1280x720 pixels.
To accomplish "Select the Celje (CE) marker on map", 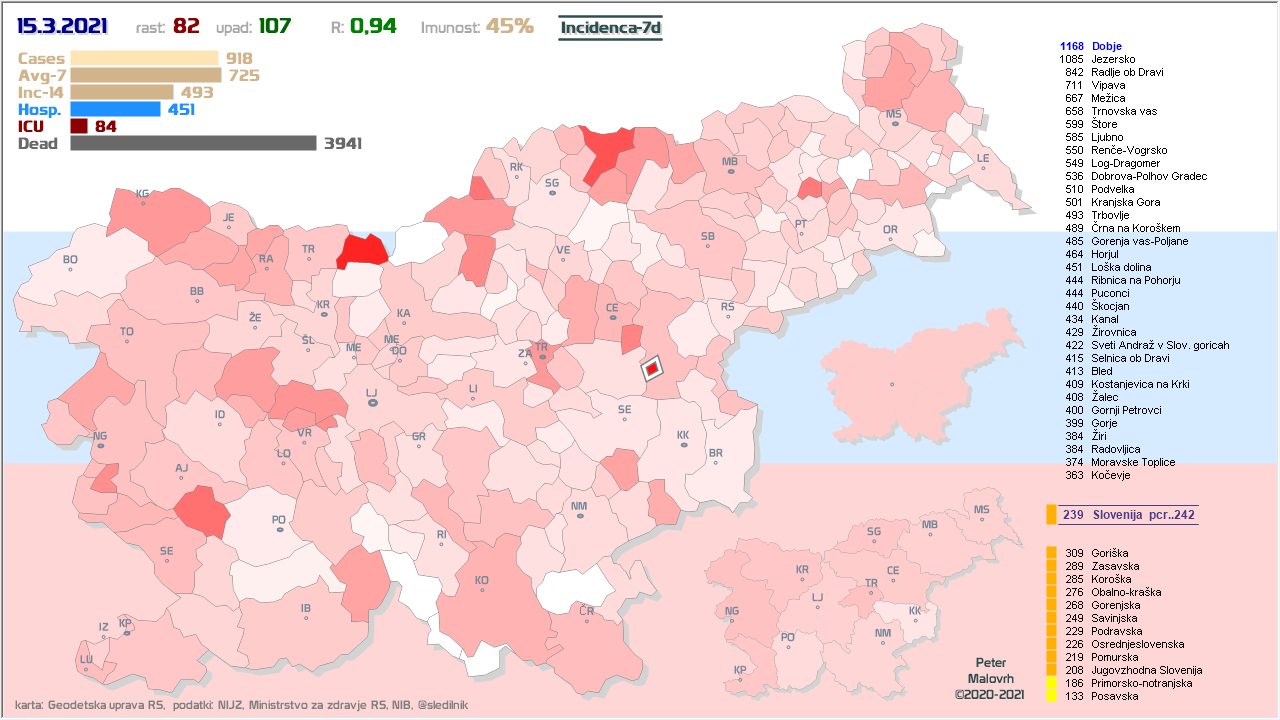I will pos(612,318).
